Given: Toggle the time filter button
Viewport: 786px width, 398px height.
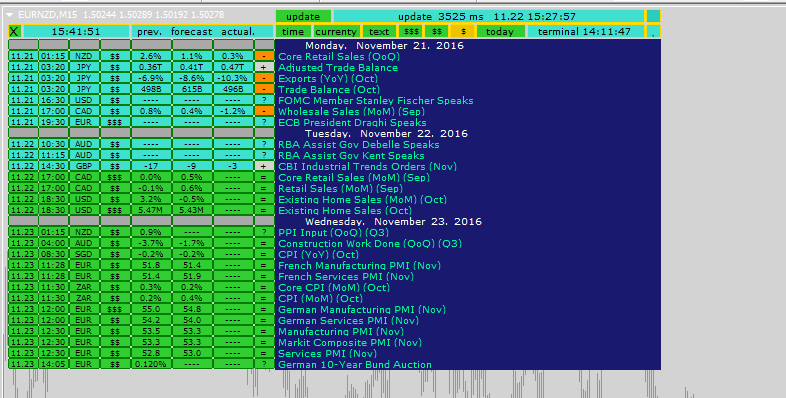Looking at the screenshot, I should click(x=293, y=32).
